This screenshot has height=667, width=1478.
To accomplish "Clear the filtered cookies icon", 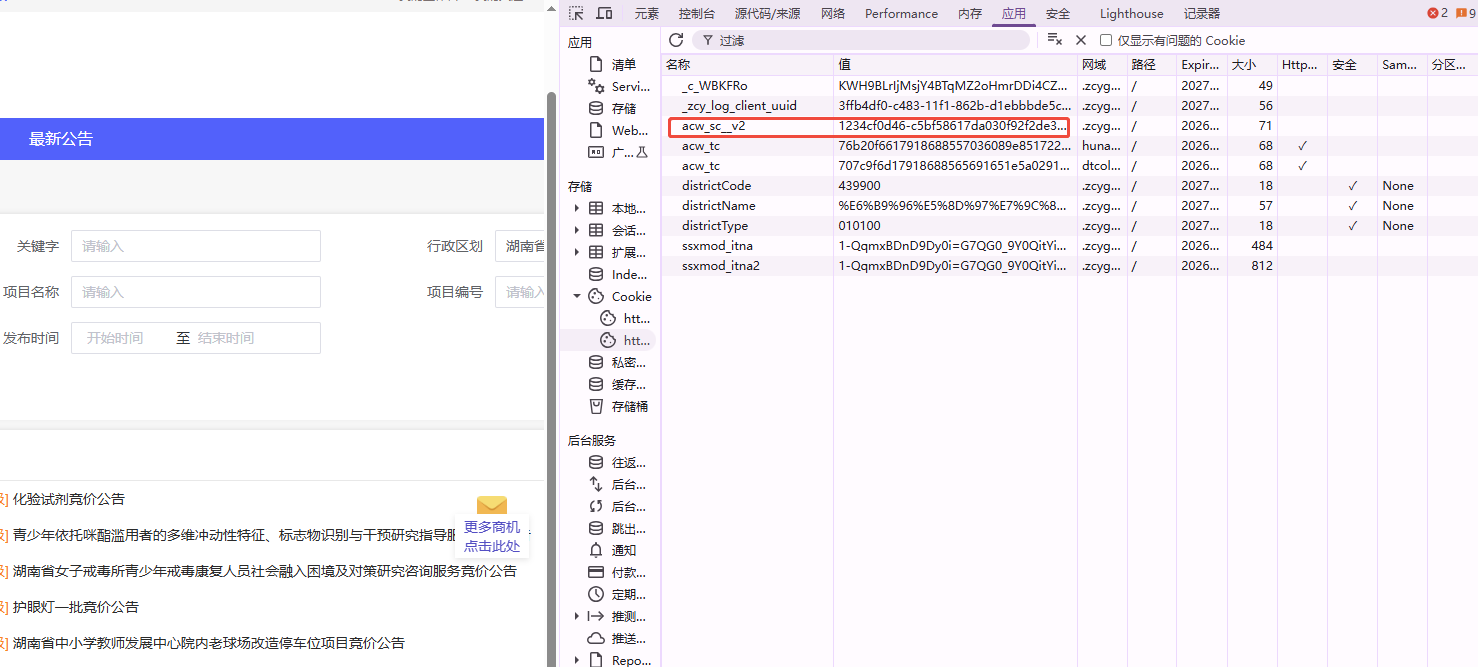I will coord(1054,40).
